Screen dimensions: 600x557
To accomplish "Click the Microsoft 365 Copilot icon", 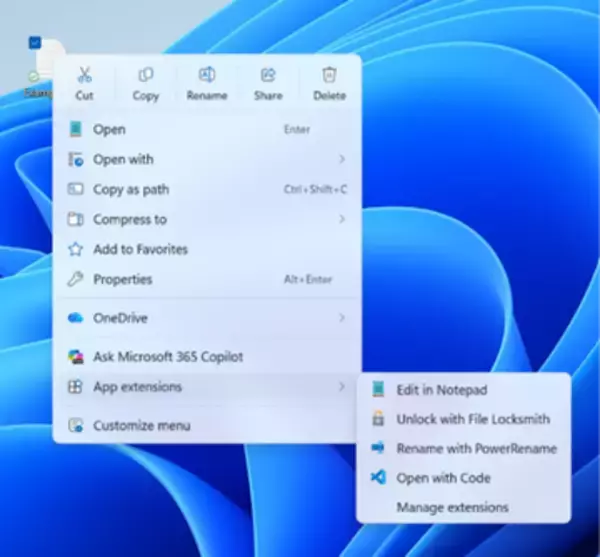I will (x=76, y=357).
